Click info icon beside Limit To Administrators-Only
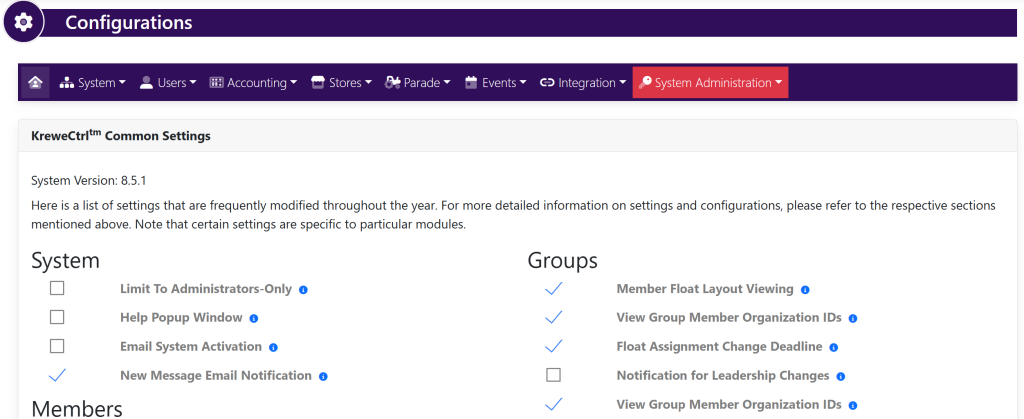Screen dimensions: 1024x419 [303, 290]
